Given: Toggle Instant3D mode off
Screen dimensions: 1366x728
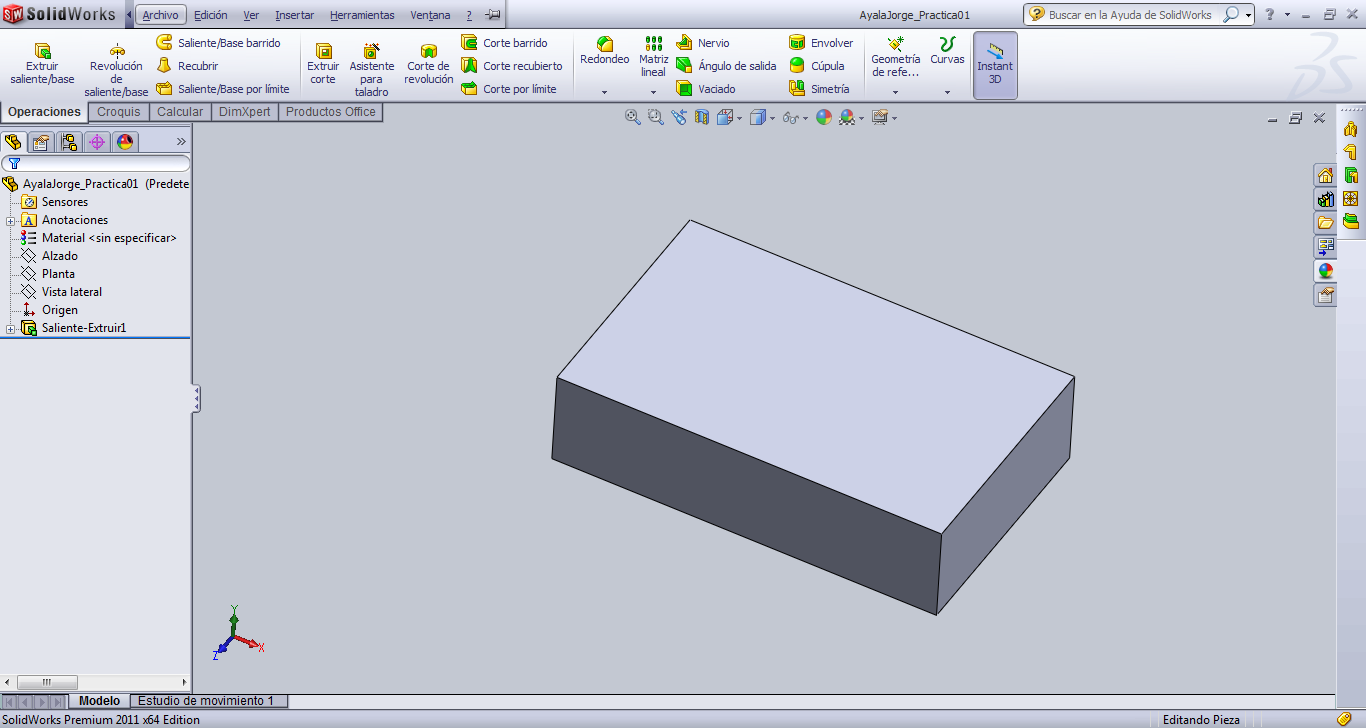Looking at the screenshot, I should (995, 65).
